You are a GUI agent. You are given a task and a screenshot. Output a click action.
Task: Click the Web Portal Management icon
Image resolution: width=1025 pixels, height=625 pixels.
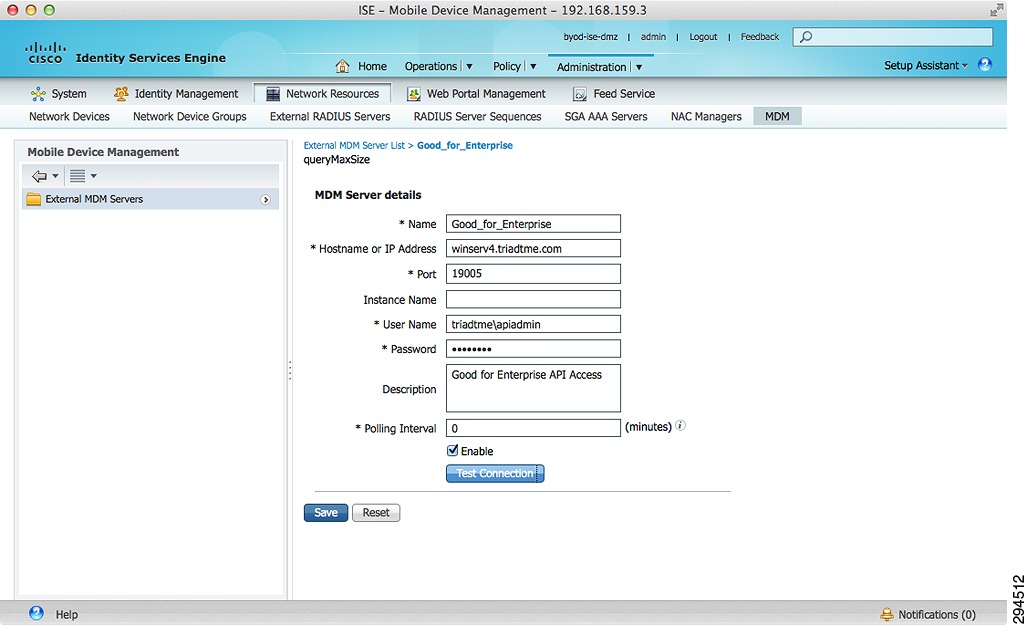coord(414,93)
